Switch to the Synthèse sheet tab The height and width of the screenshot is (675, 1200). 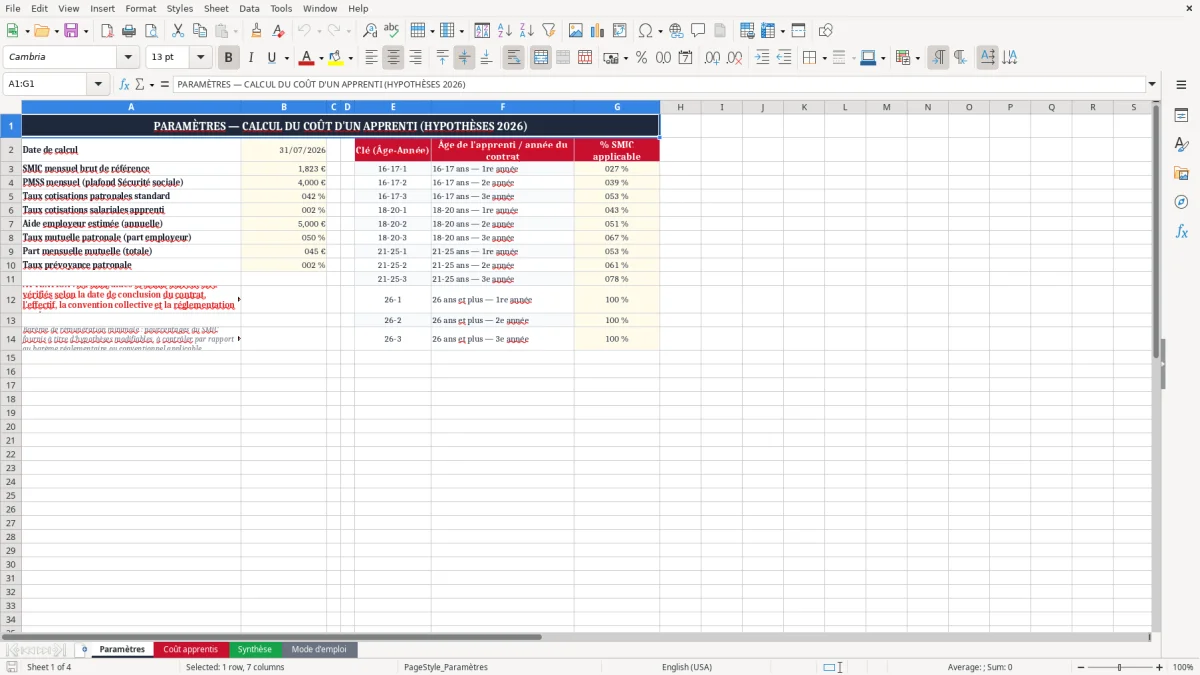tap(255, 650)
